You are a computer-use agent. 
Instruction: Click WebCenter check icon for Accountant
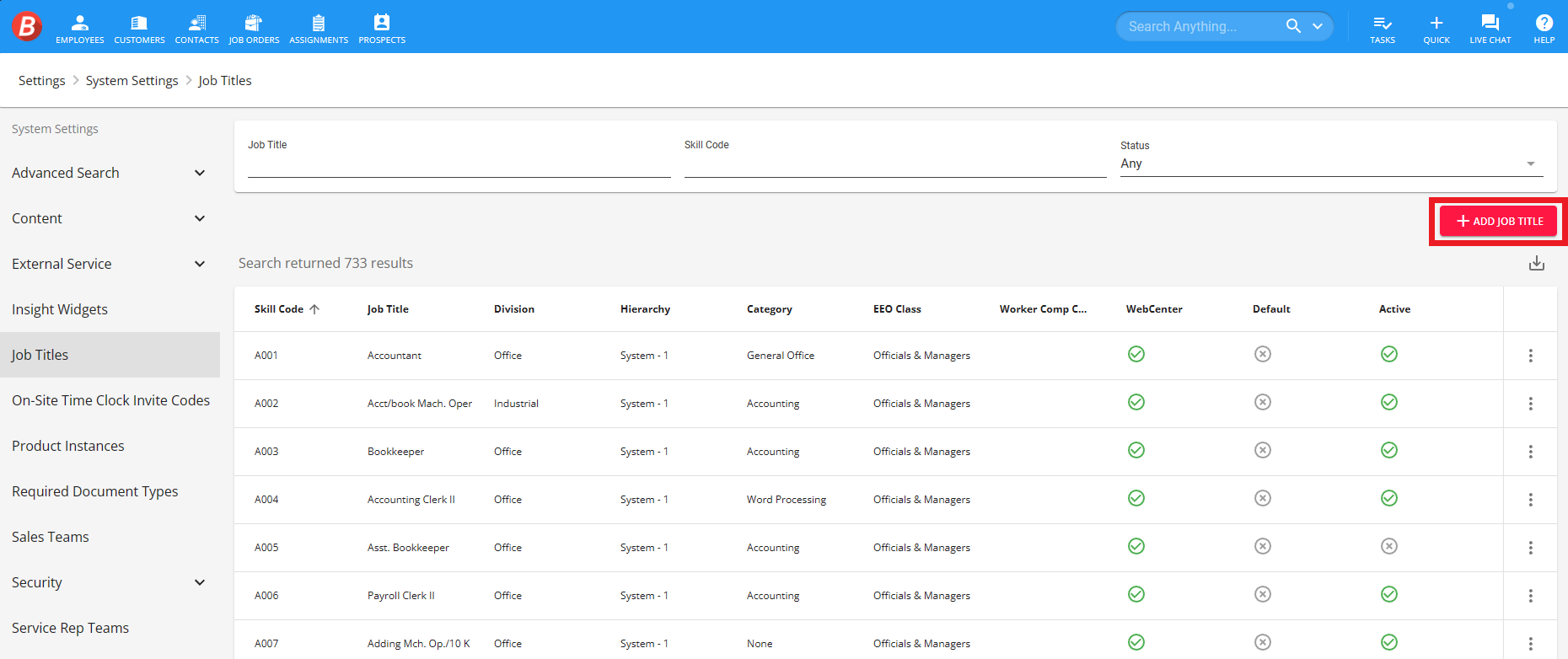click(1136, 354)
